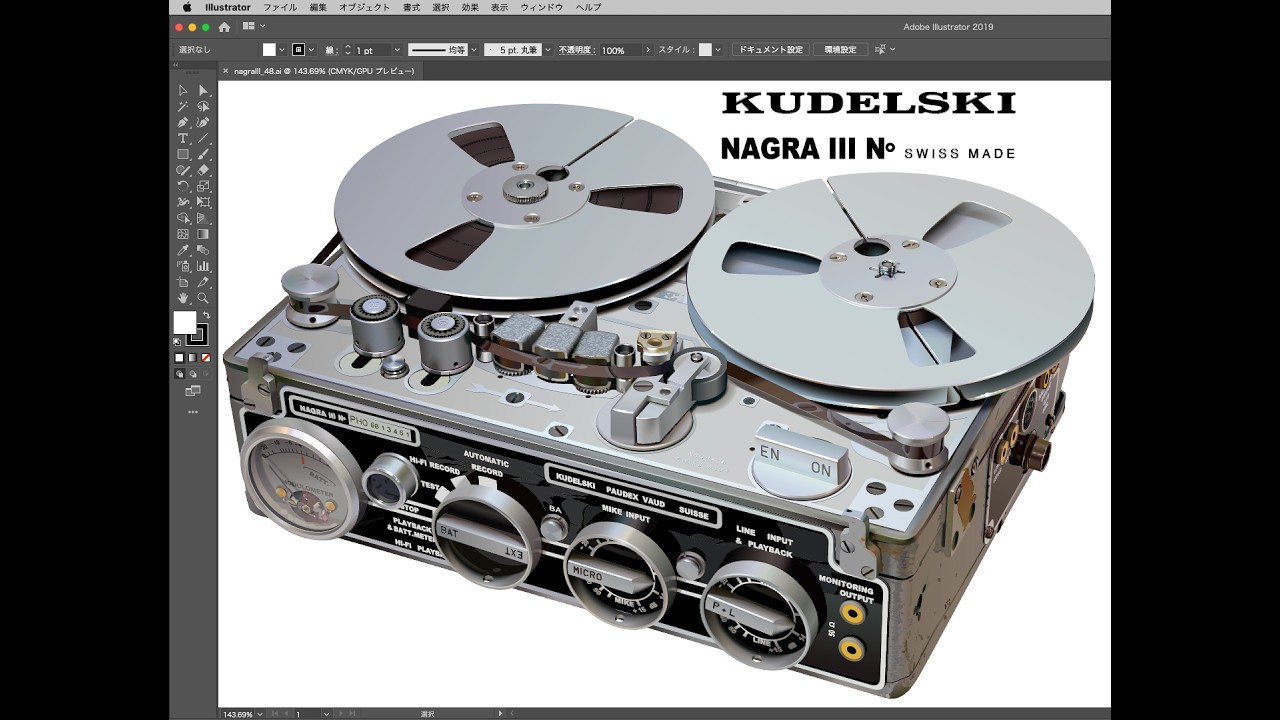Open the Home screen icon
The image size is (1280, 720).
coord(224,26)
